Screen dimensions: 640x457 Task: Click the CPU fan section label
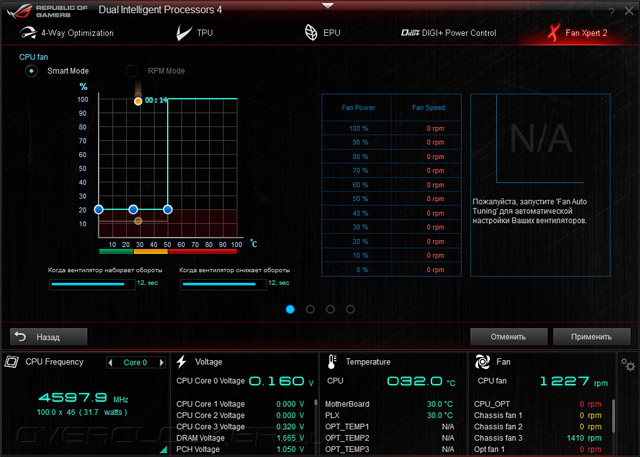[x=33, y=57]
